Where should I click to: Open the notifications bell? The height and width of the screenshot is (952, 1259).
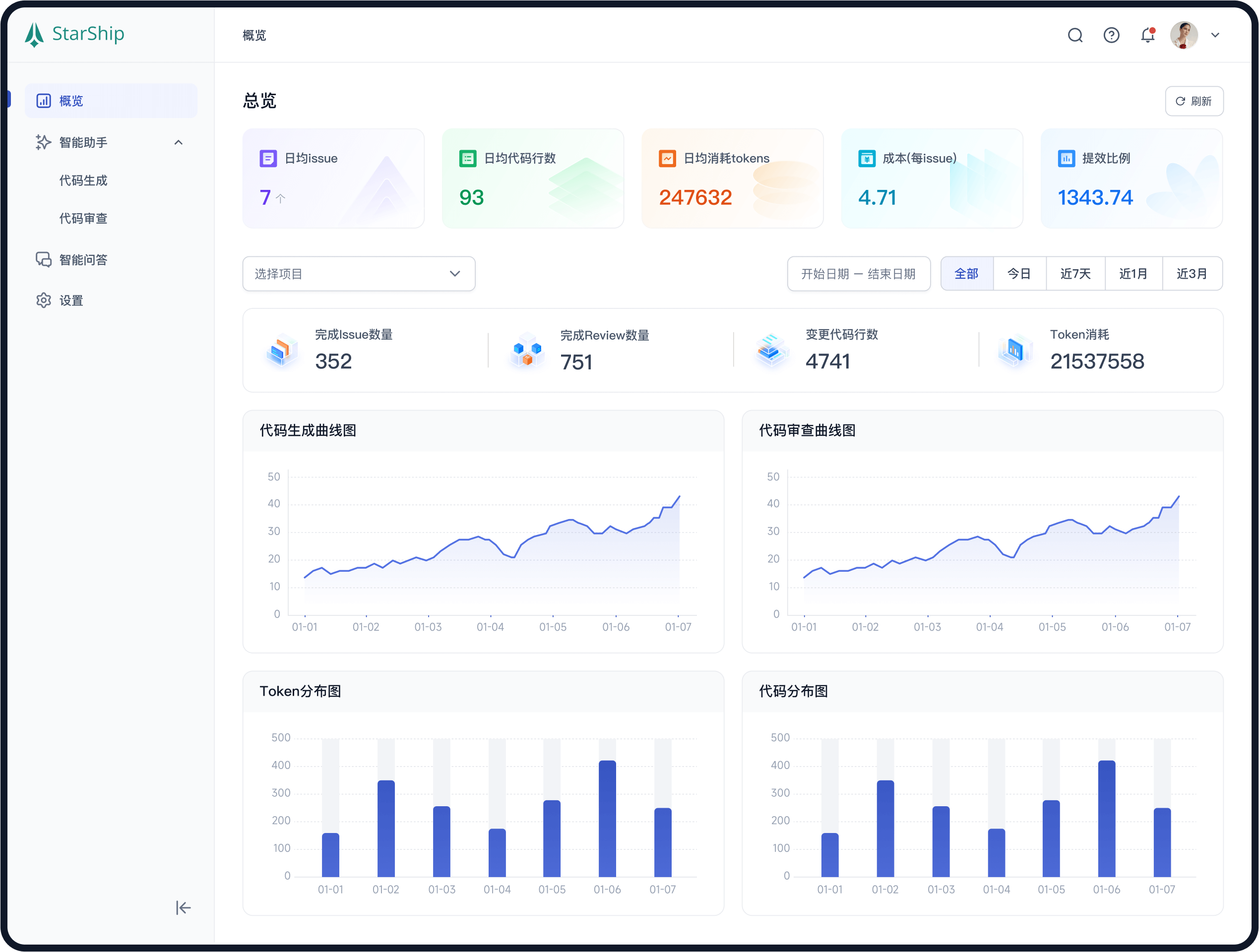tap(1147, 35)
